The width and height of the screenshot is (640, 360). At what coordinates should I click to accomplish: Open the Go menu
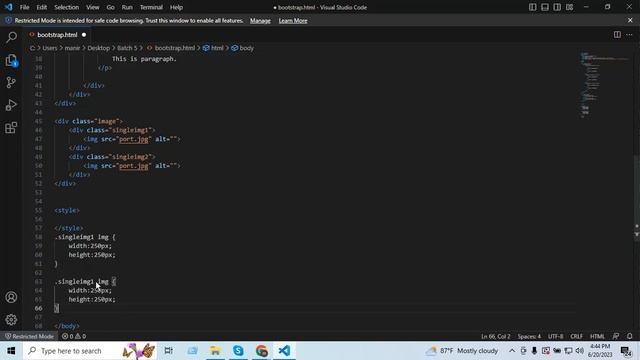tap(110, 7)
